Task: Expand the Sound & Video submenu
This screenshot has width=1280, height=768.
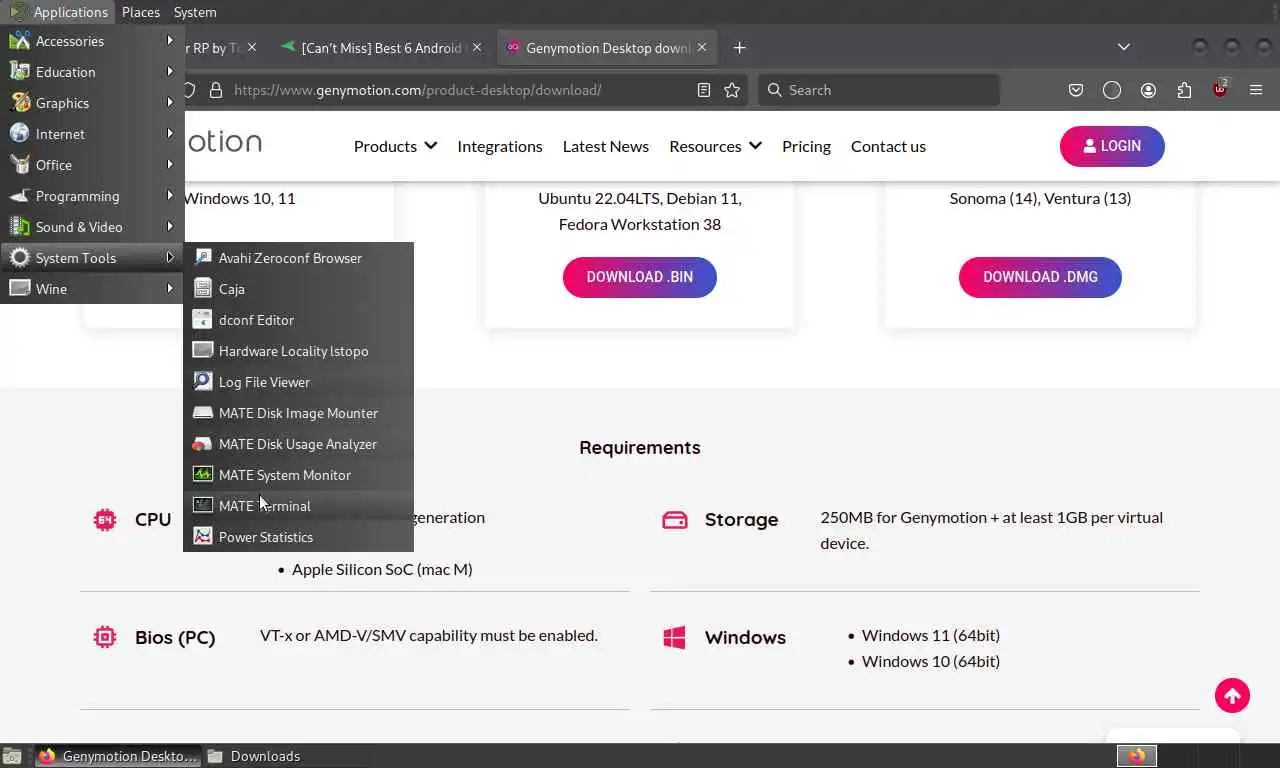Action: pos(92,227)
